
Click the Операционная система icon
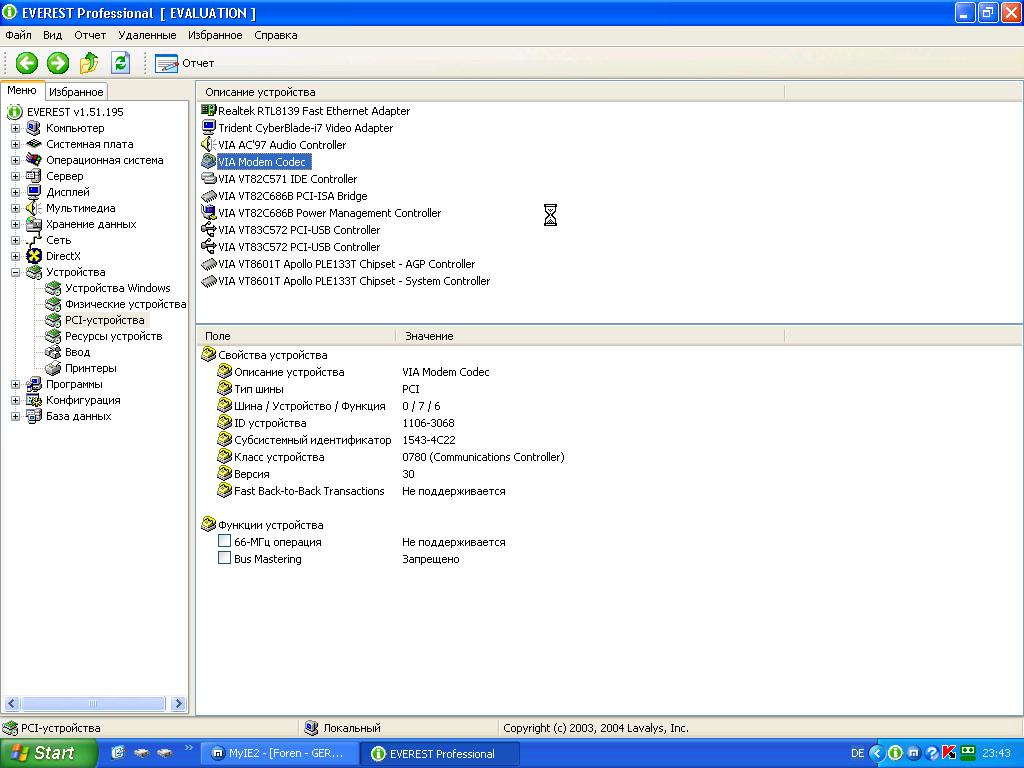(33, 160)
